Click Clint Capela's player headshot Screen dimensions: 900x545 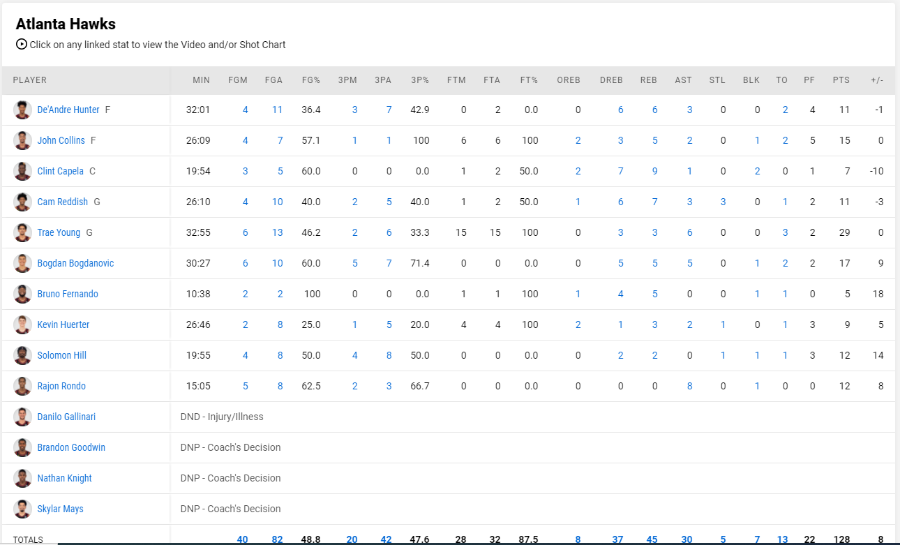tap(22, 171)
